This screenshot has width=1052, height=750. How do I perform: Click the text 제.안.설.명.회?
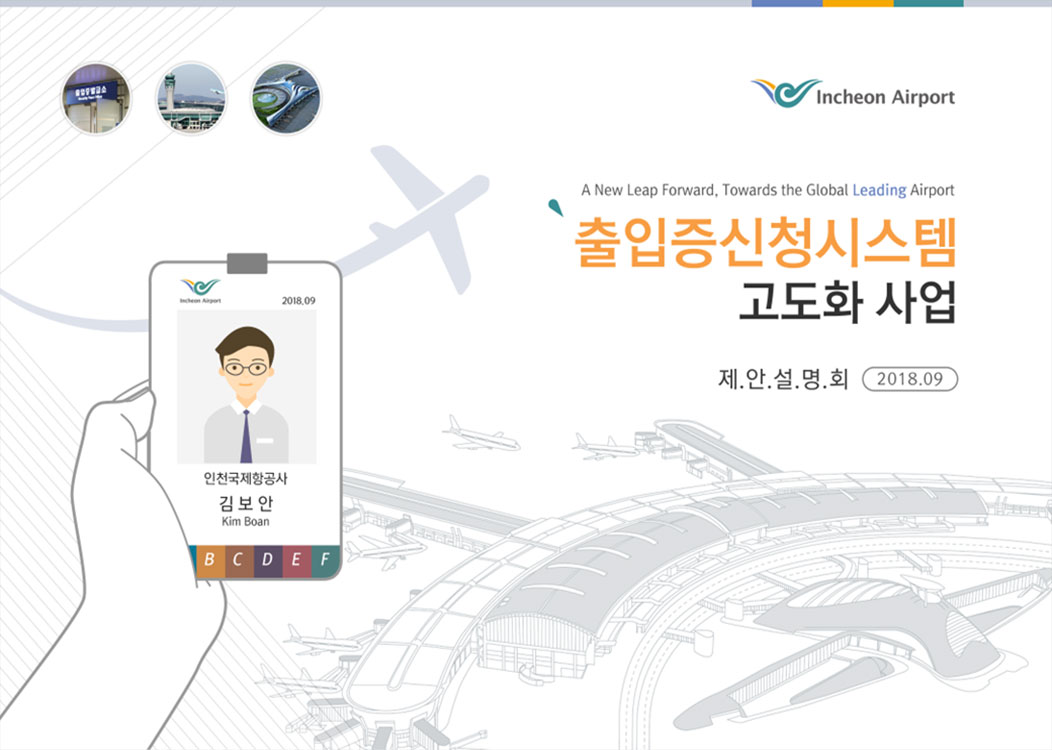coord(783,379)
